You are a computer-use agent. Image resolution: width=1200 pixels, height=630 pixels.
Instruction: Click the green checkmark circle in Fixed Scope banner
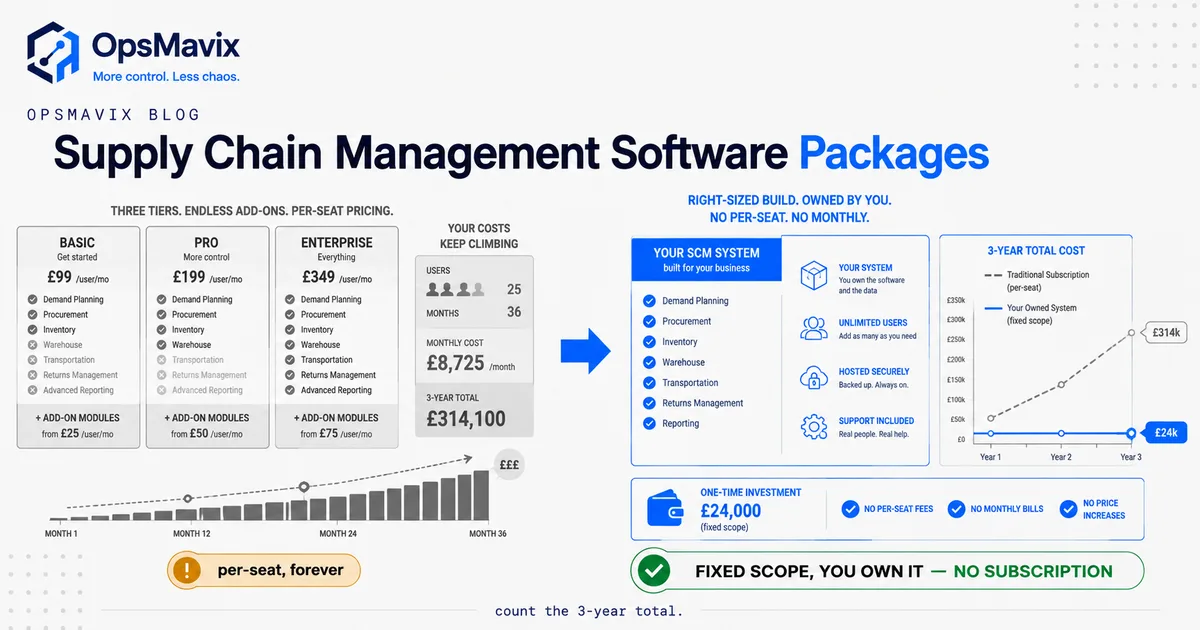click(x=654, y=571)
